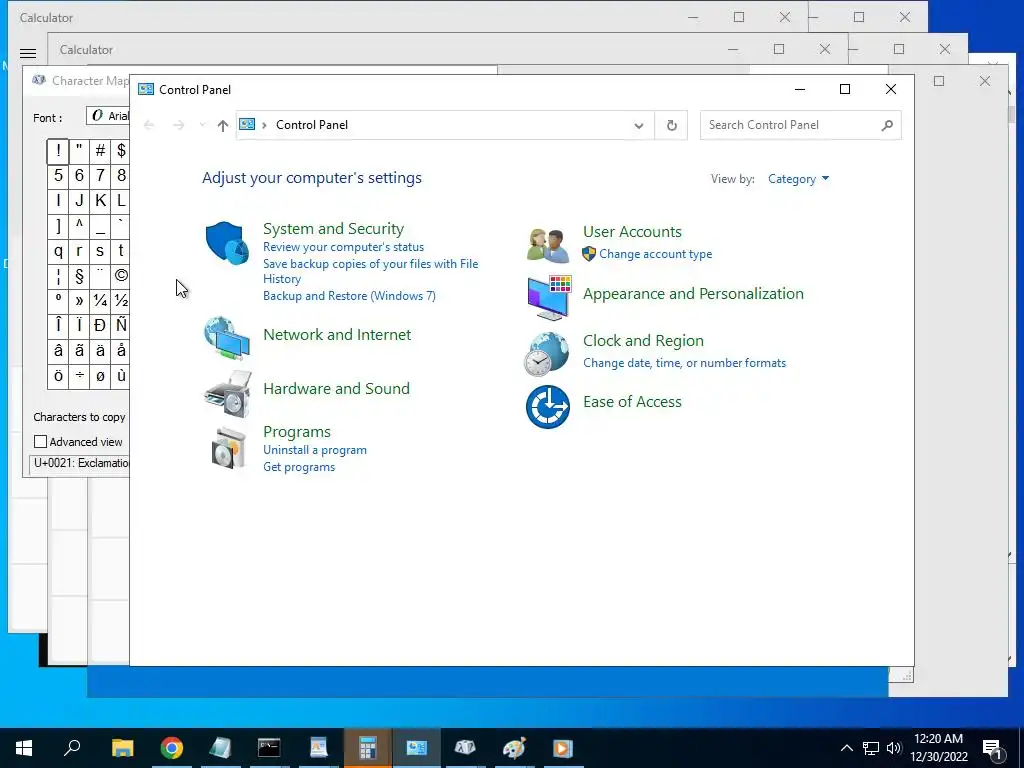Refresh the Control Panel view
The image size is (1024, 768).
pyautogui.click(x=671, y=125)
